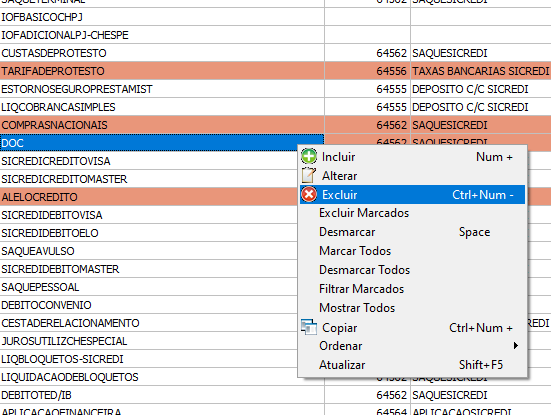The width and height of the screenshot is (551, 415).
Task: Select the SICREDICREDITOVISA row
Action: 149,161
